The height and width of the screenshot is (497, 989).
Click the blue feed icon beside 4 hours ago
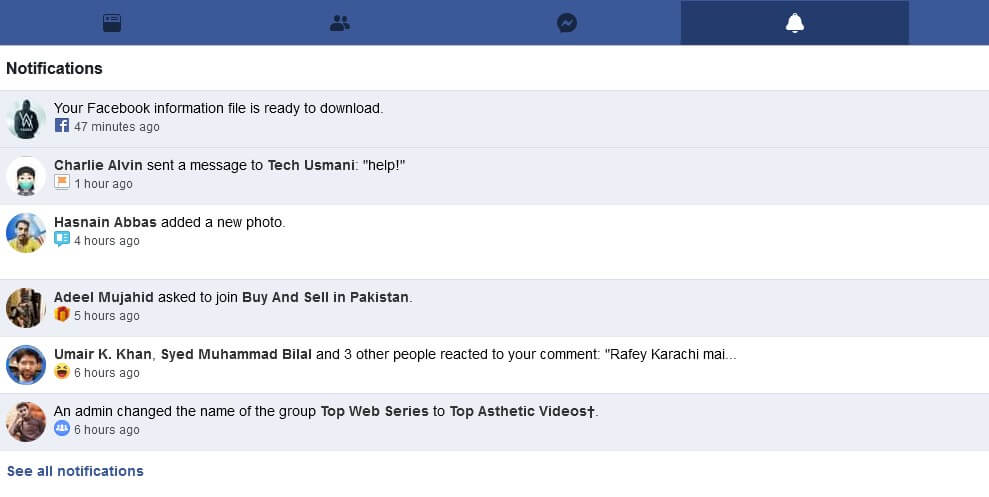pyautogui.click(x=62, y=239)
